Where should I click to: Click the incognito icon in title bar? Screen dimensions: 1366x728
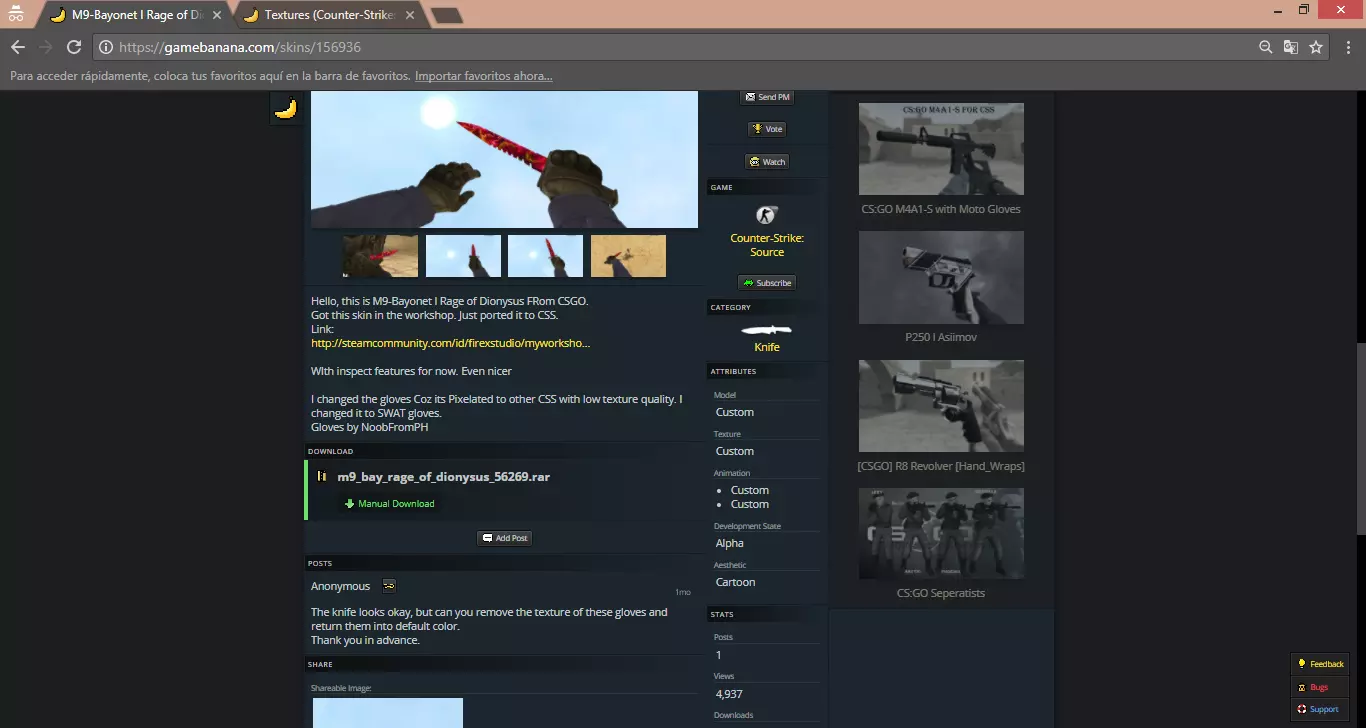(x=15, y=14)
